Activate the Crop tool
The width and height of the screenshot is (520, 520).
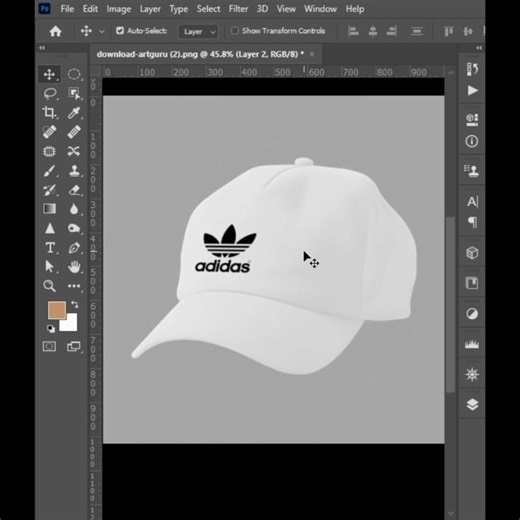coord(49,113)
